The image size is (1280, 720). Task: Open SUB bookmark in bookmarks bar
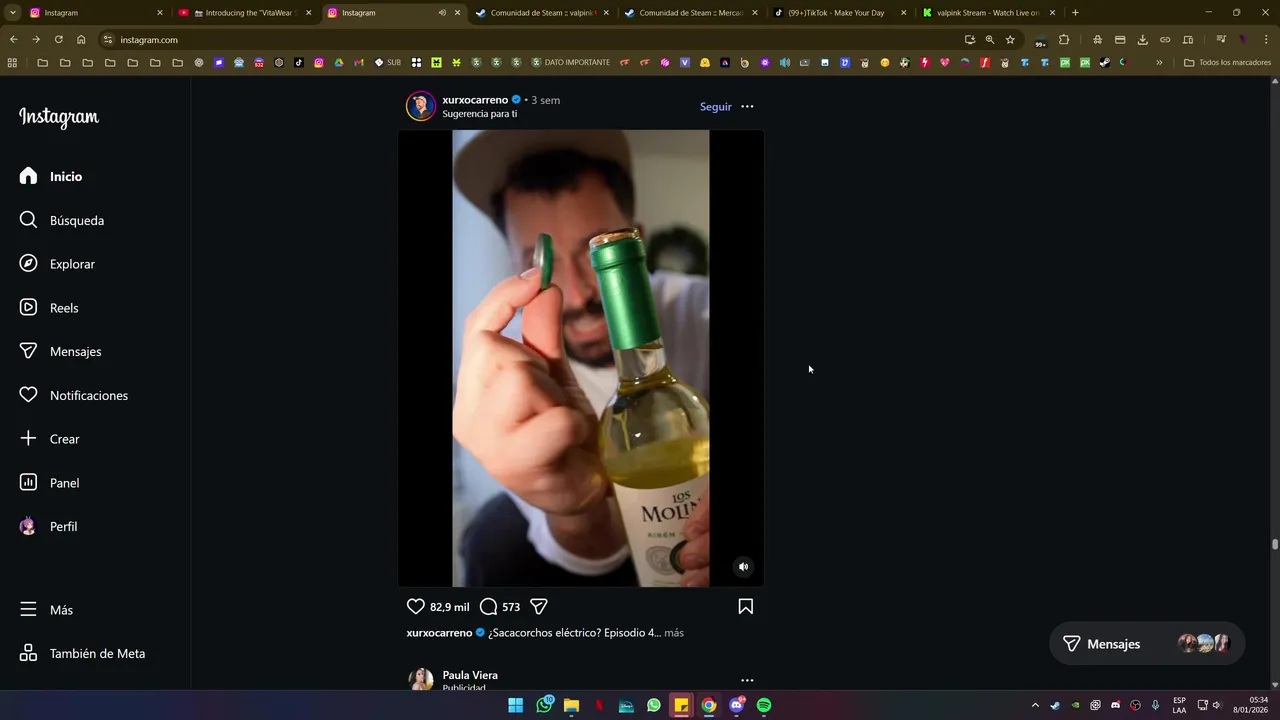pyautogui.click(x=388, y=62)
